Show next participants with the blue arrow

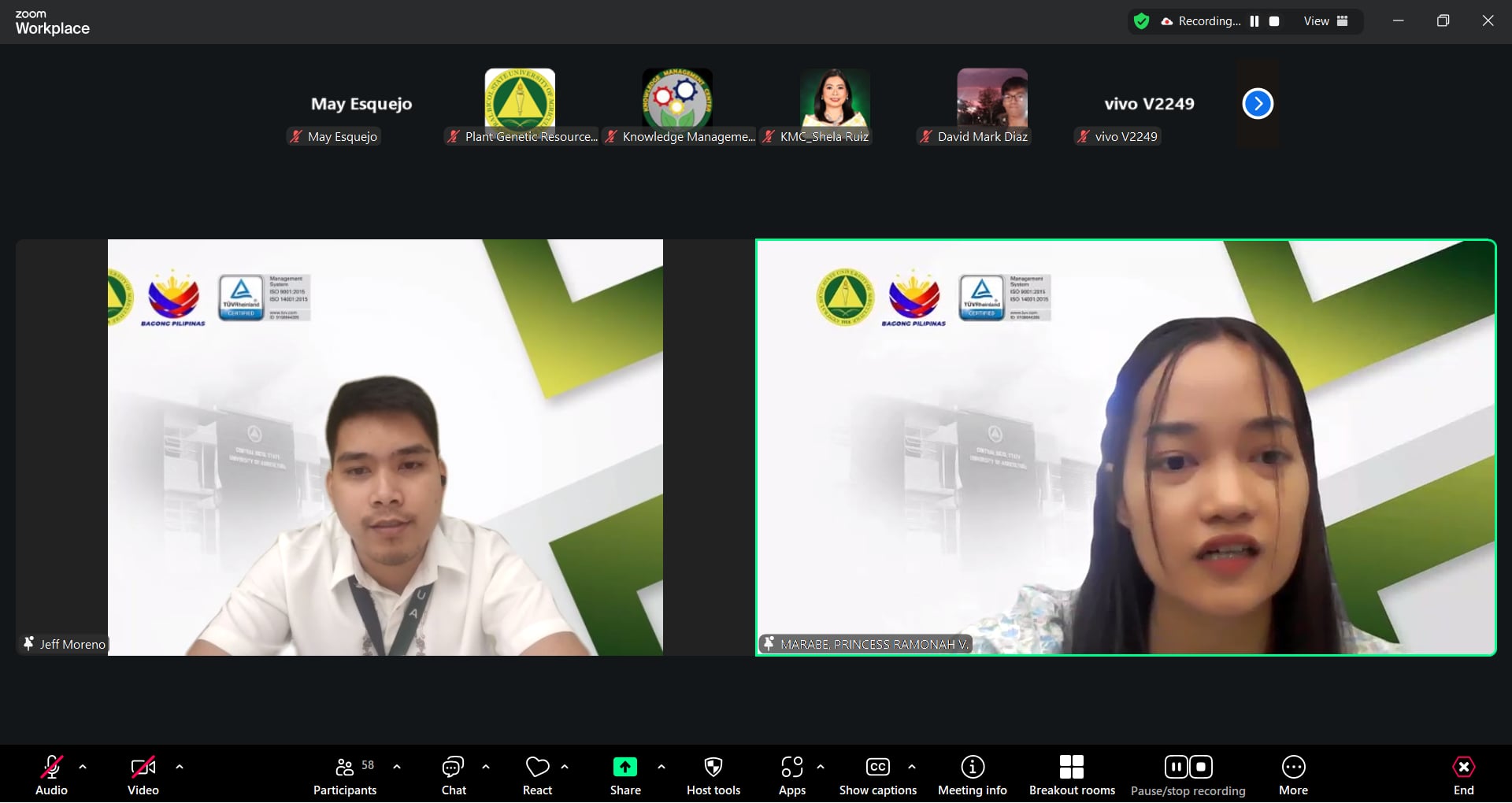coord(1258,104)
